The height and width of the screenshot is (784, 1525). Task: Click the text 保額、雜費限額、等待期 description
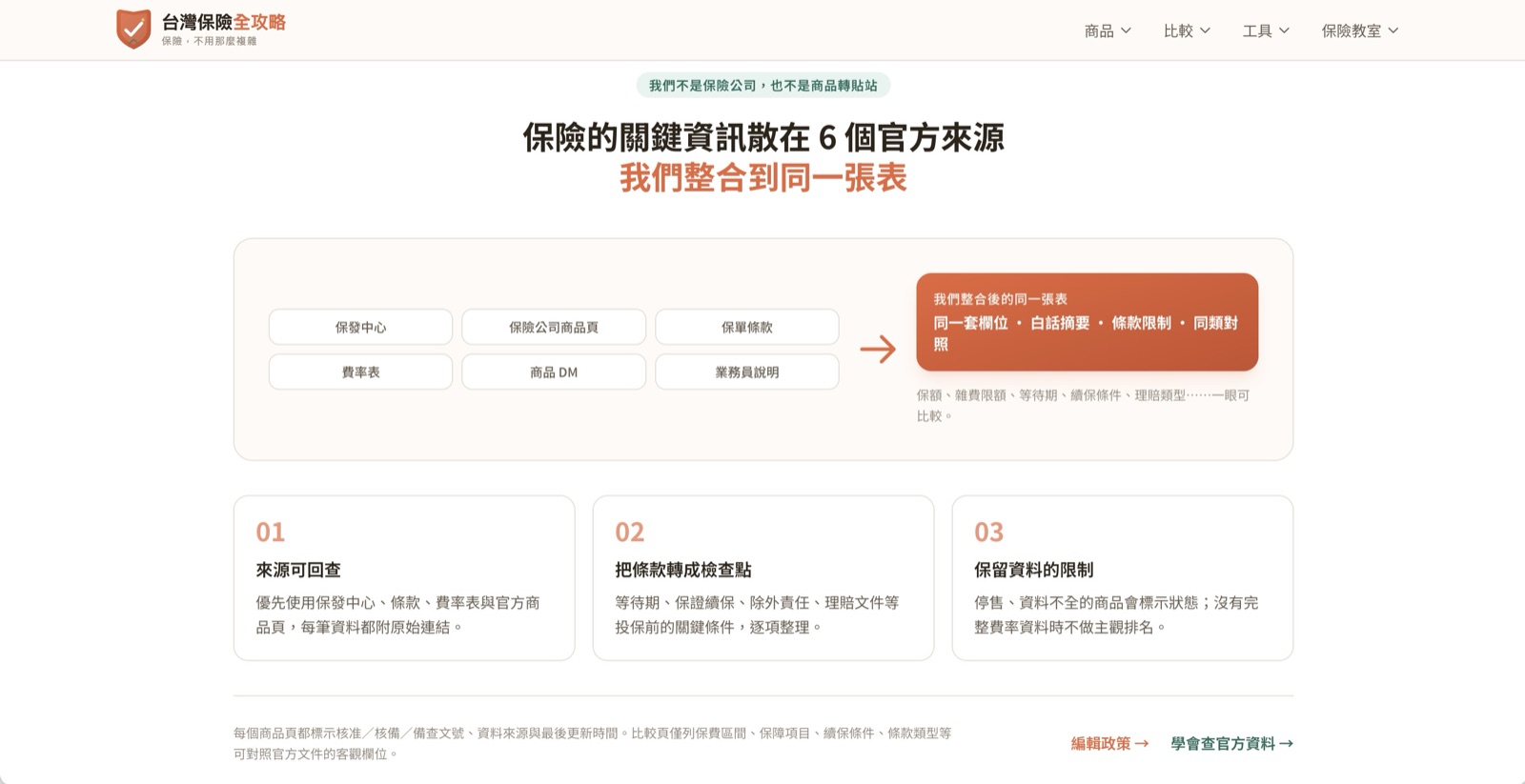point(1083,405)
